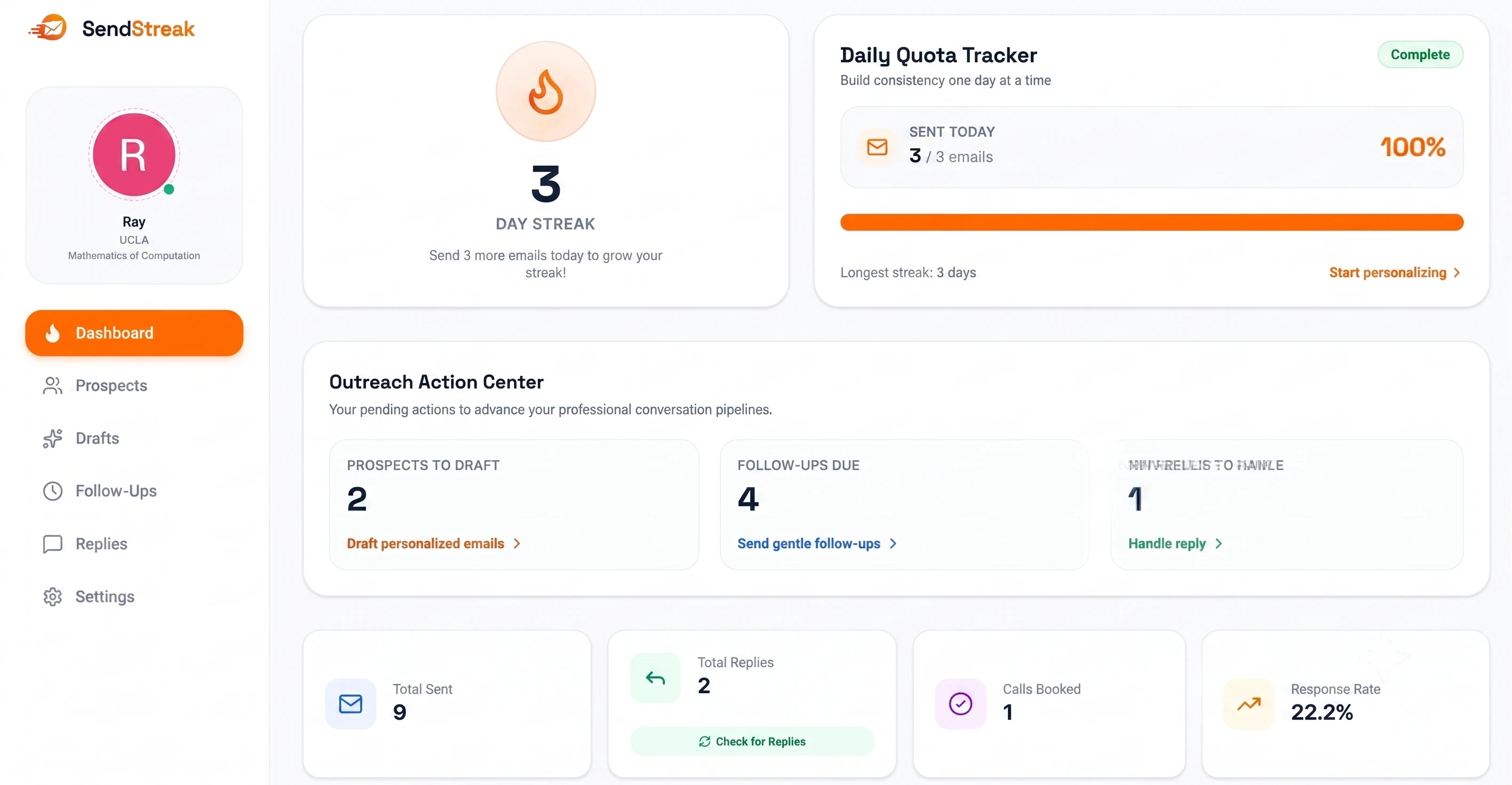Click the orange quota progress bar
This screenshot has height=785, width=1512.
[x=1152, y=222]
